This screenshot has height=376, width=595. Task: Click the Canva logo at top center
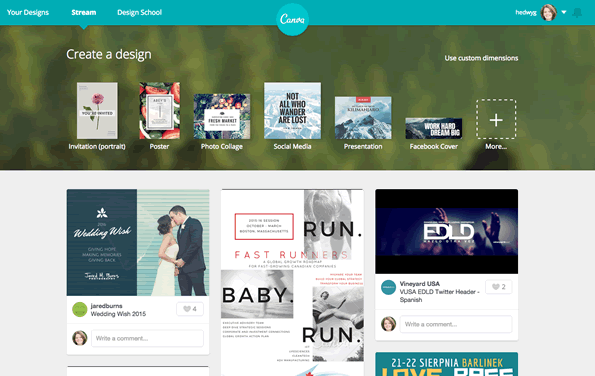292,19
